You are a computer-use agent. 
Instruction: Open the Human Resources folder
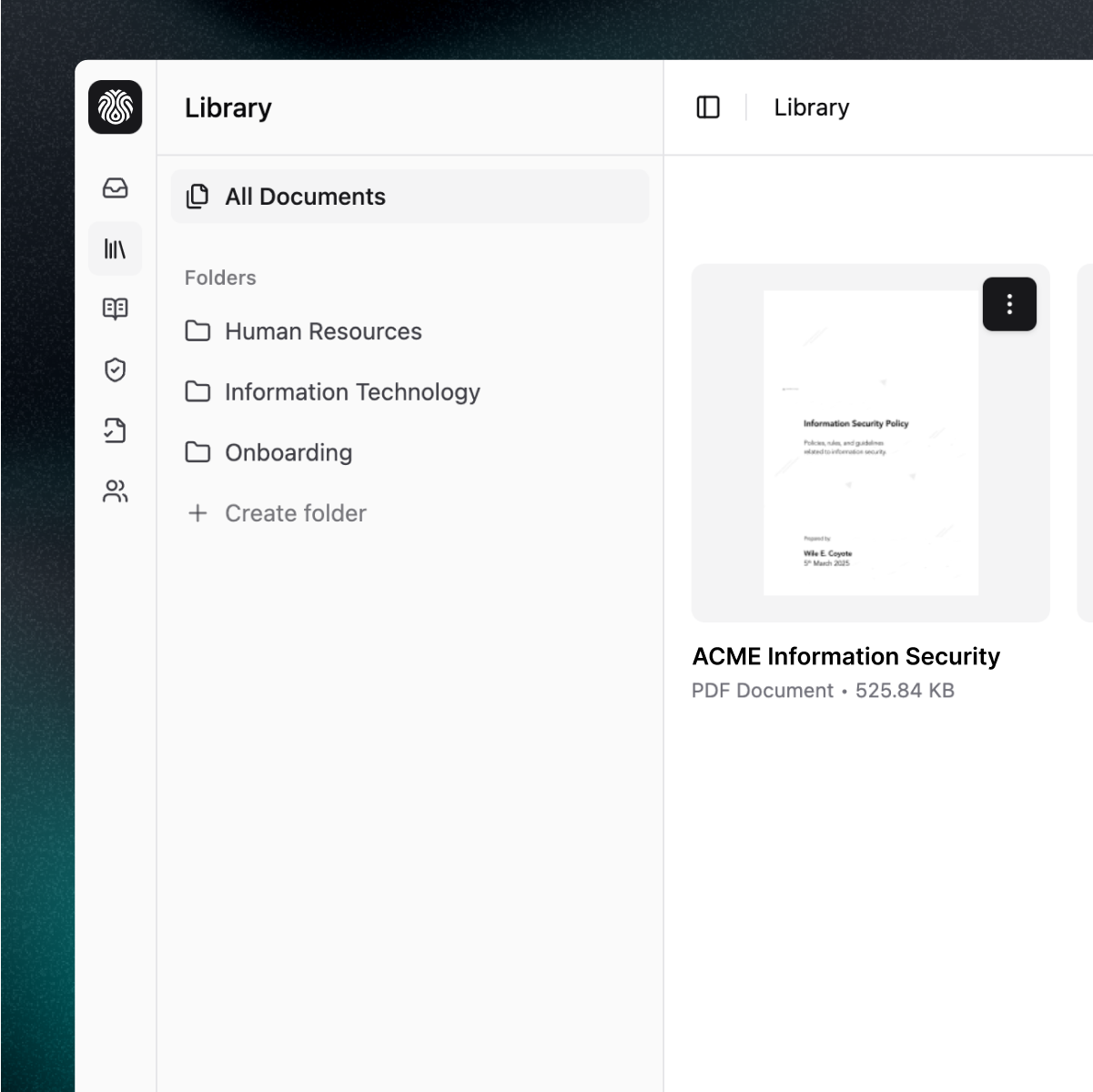(x=323, y=331)
